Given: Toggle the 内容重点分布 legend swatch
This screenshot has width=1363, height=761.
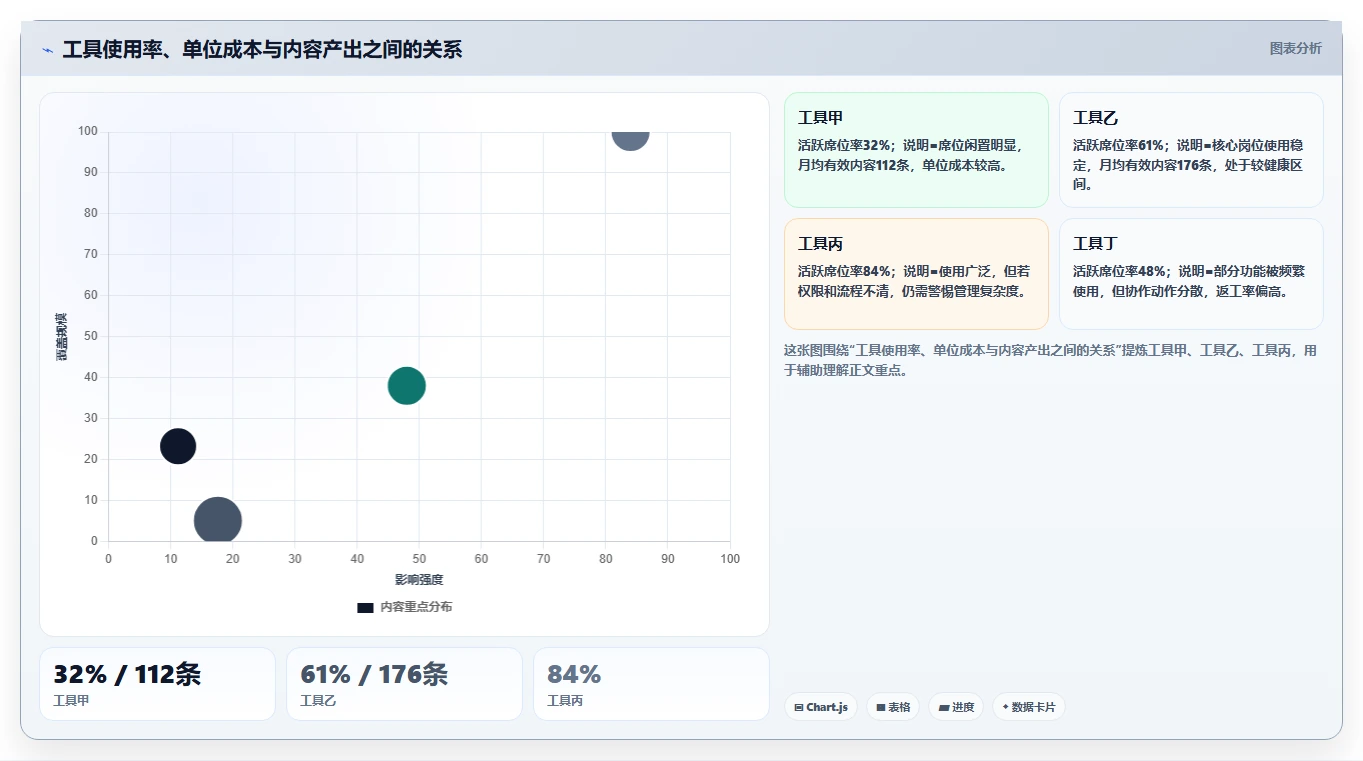Looking at the screenshot, I should (365, 607).
